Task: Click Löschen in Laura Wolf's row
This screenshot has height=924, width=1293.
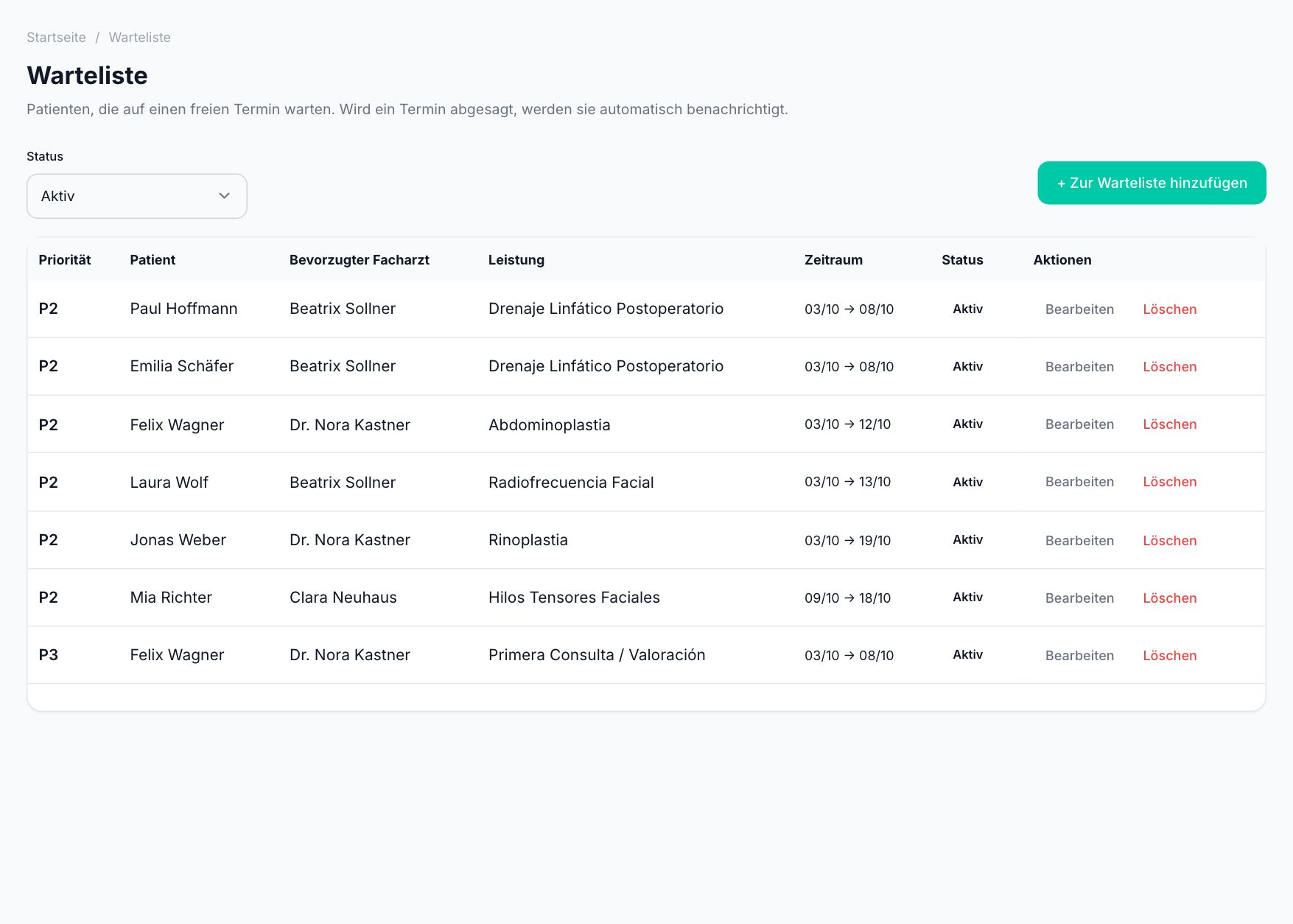Action: pos(1169,482)
